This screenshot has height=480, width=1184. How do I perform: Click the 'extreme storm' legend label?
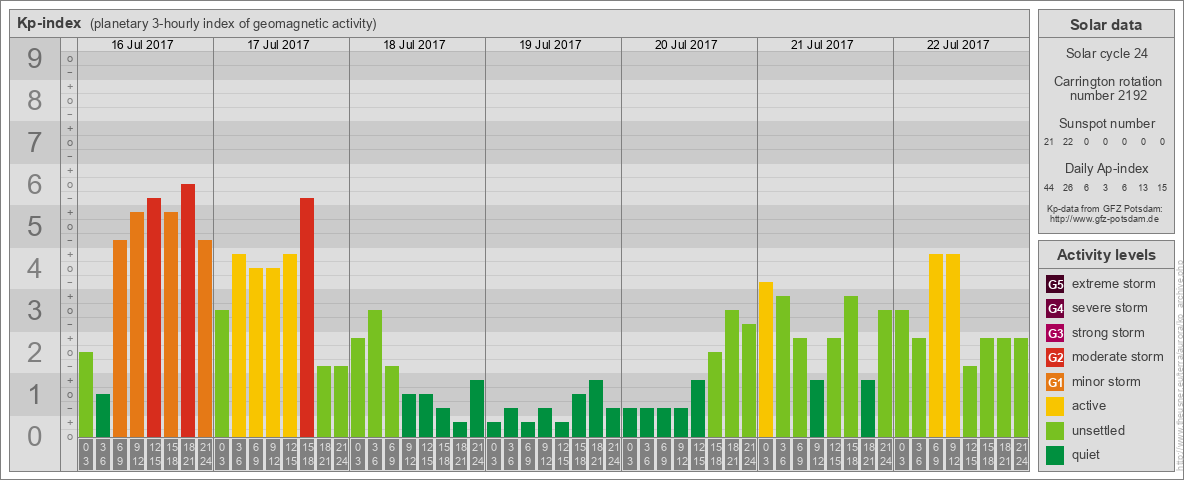coord(1114,285)
